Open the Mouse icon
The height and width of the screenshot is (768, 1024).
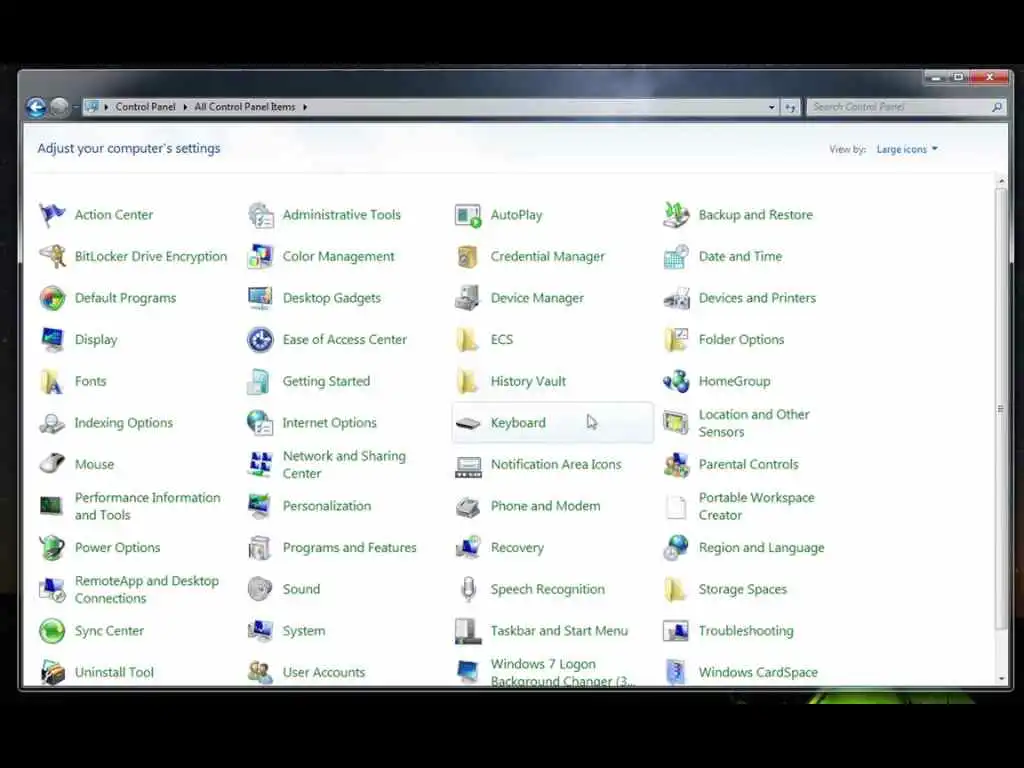click(x=52, y=464)
